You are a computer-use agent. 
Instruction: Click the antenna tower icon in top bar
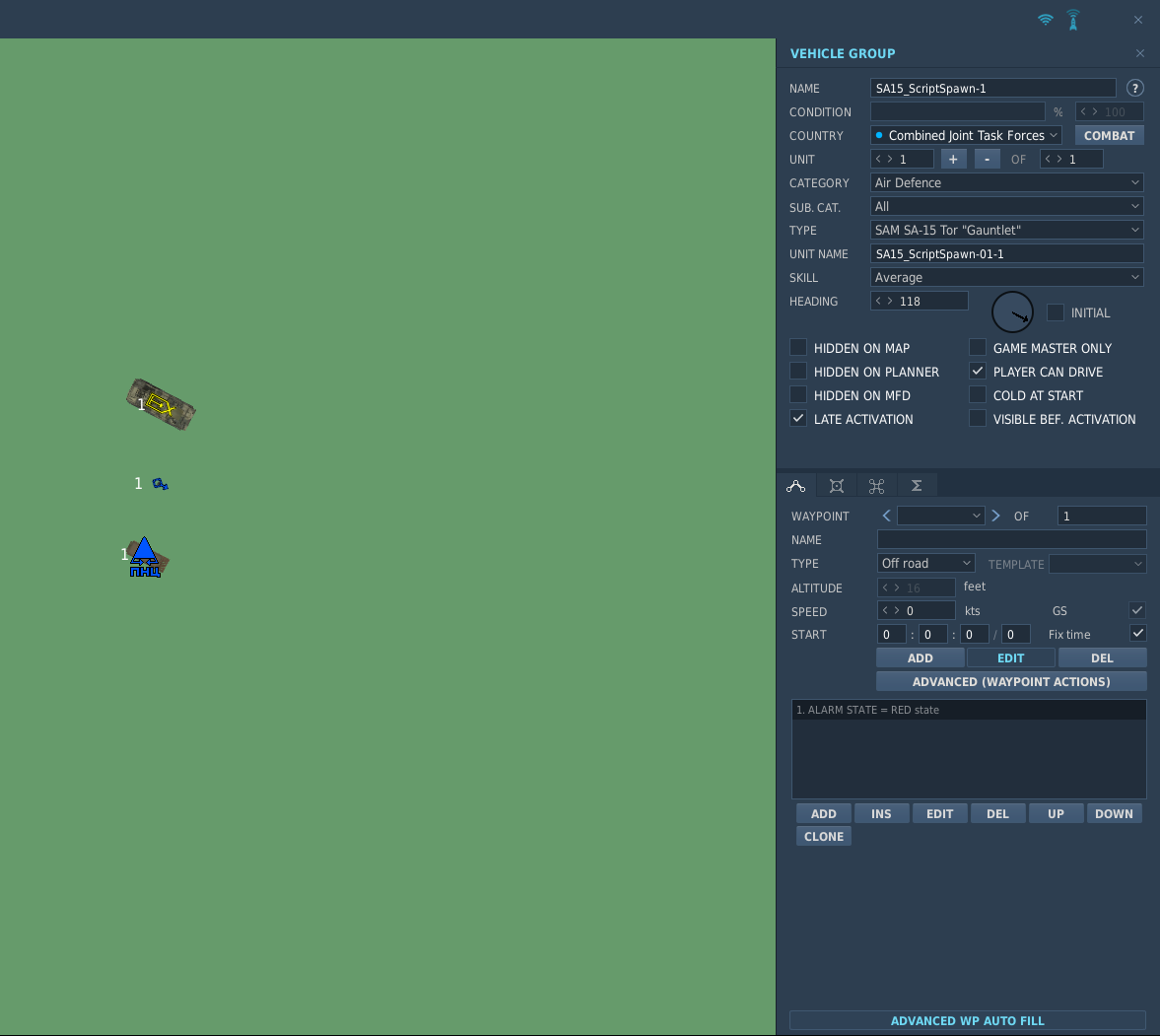click(1073, 20)
